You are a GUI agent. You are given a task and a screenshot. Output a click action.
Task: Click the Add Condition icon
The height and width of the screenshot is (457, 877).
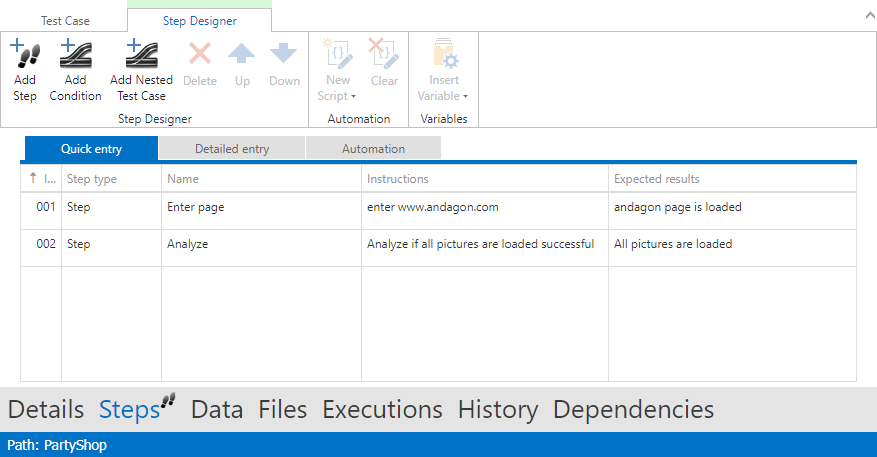(x=75, y=55)
